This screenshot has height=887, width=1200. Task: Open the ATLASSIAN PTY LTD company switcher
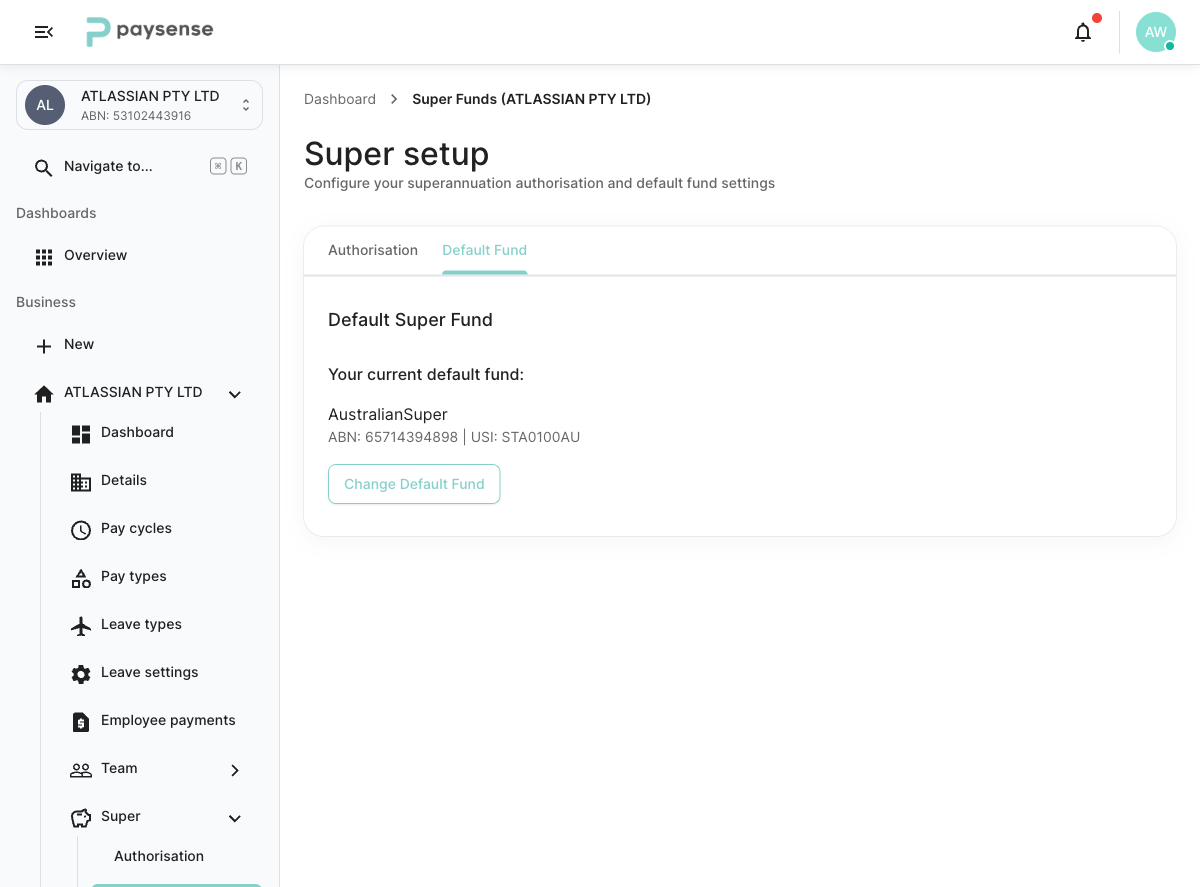tap(139, 105)
